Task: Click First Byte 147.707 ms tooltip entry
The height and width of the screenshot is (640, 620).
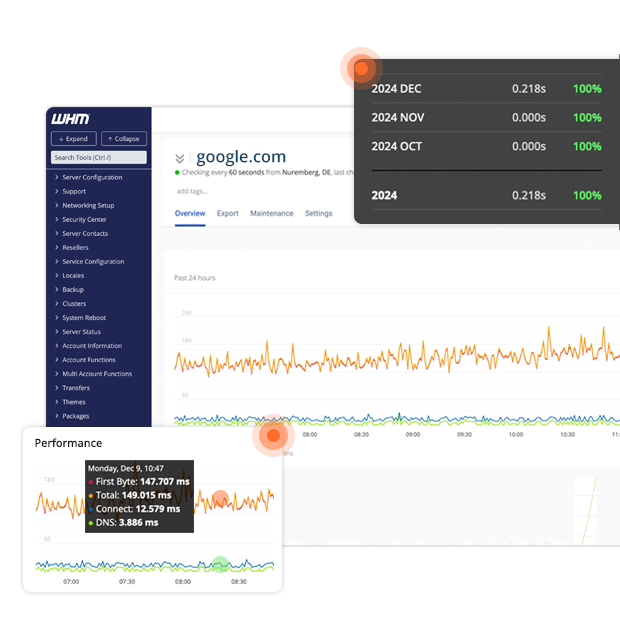Action: pos(139,482)
